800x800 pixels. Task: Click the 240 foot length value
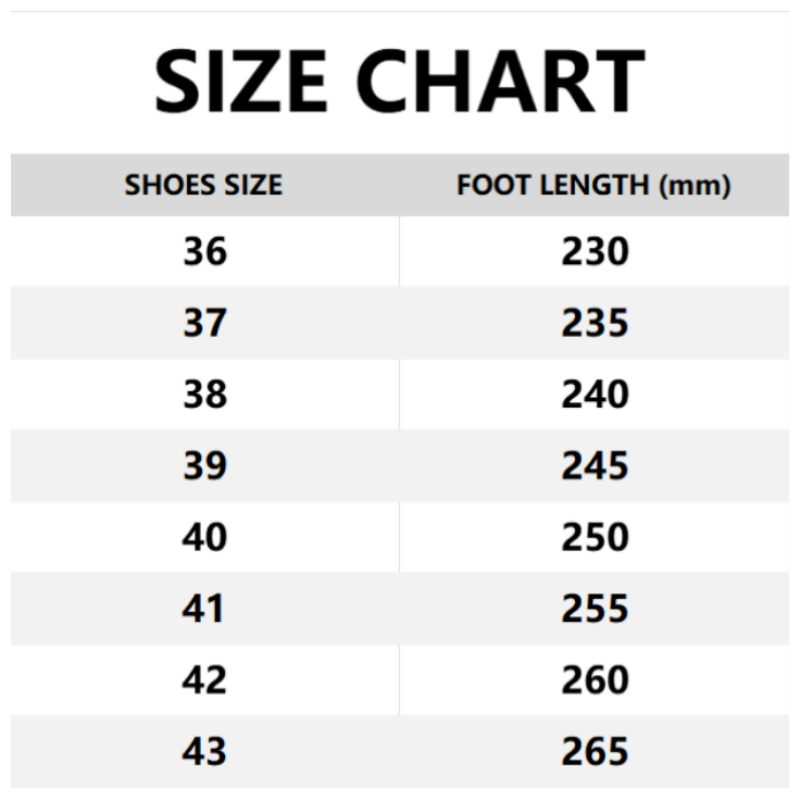tap(594, 394)
